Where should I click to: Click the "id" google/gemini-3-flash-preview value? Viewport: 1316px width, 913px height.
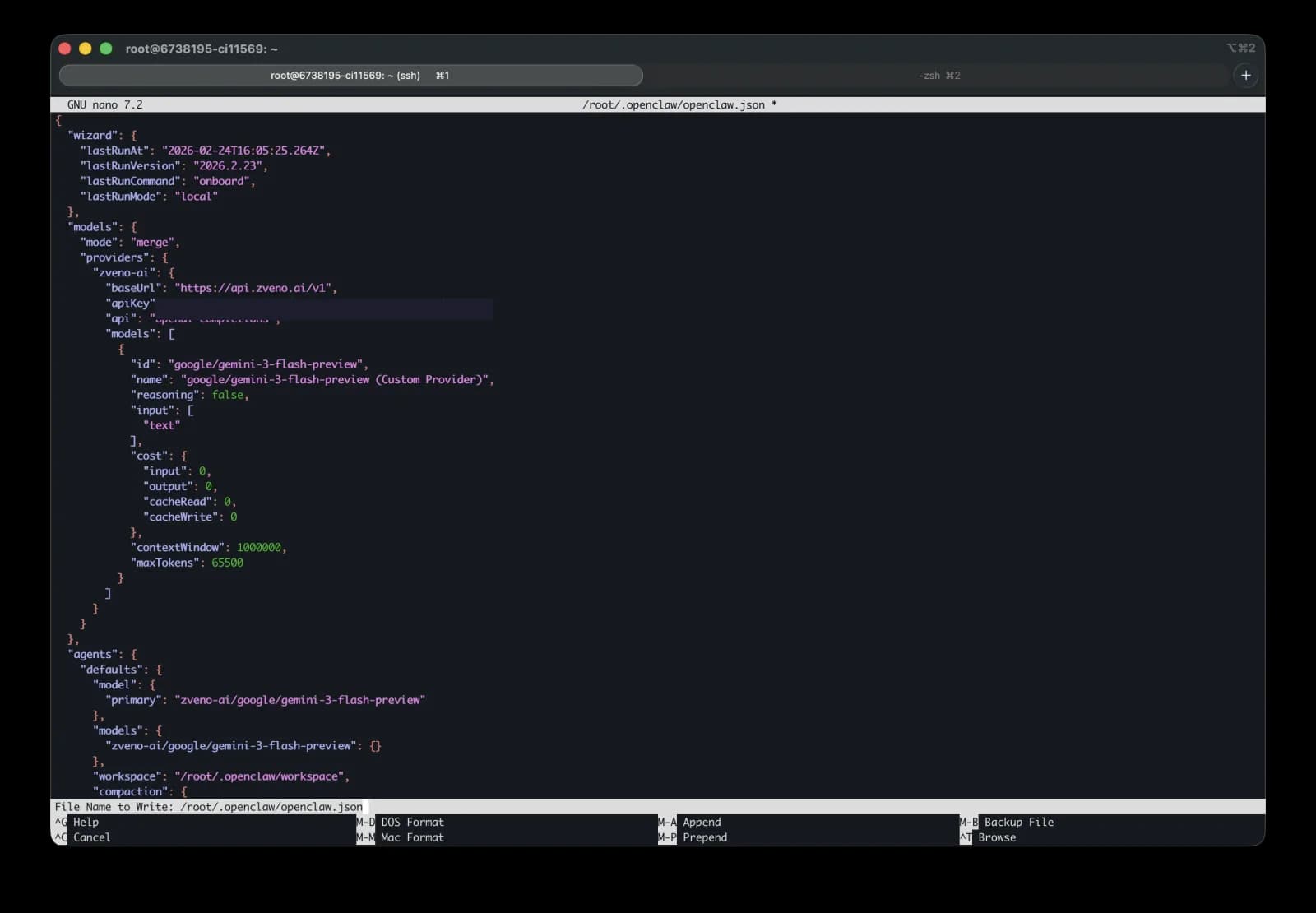tap(266, 364)
